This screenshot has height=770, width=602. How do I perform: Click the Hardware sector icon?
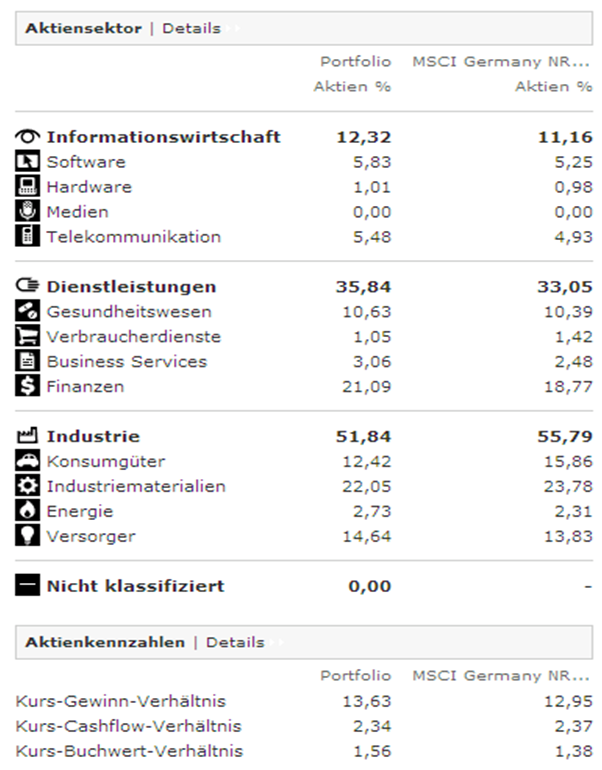click(27, 187)
